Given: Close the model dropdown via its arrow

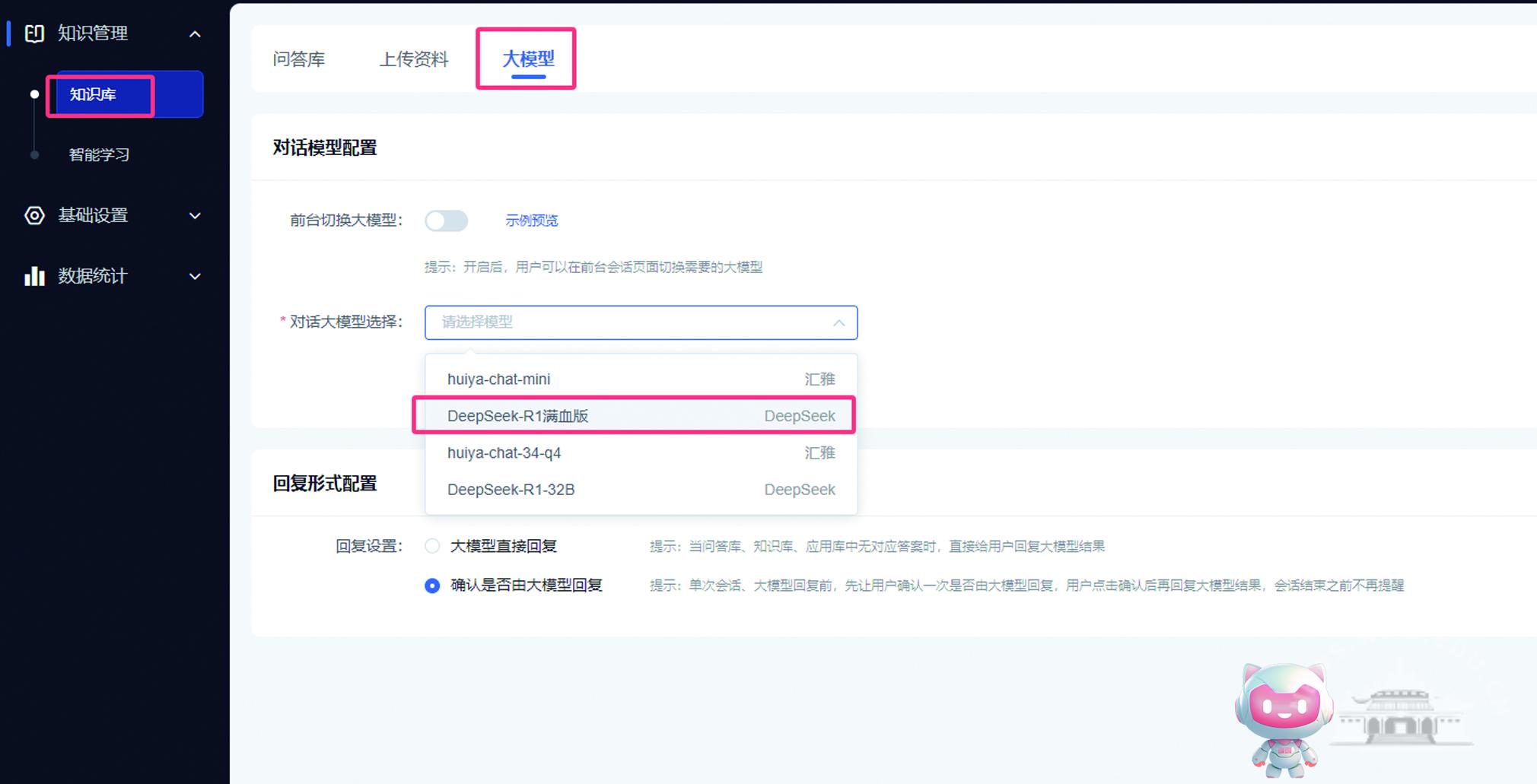Looking at the screenshot, I should [x=839, y=323].
